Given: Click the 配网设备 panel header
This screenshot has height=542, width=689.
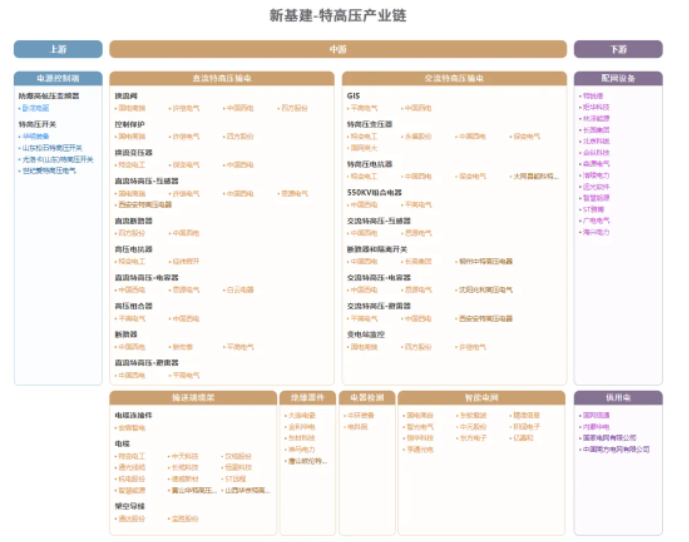Looking at the screenshot, I should [x=617, y=78].
